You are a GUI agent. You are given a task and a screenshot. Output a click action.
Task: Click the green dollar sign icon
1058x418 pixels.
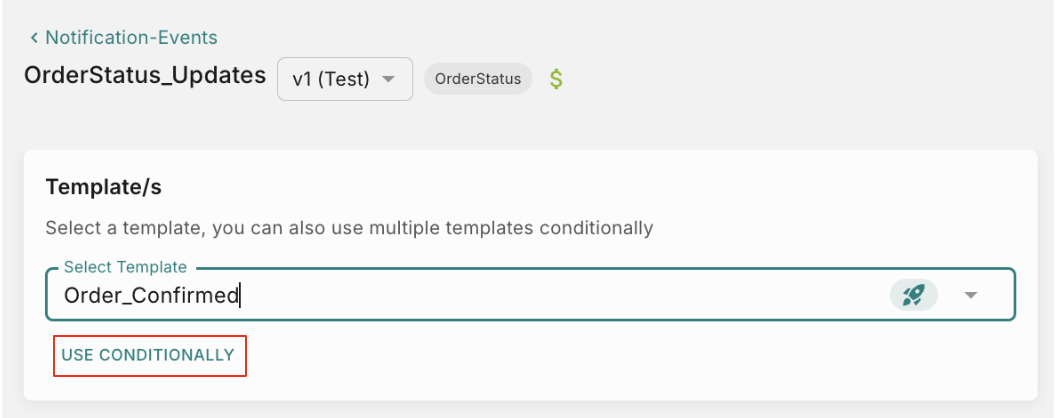(x=557, y=79)
